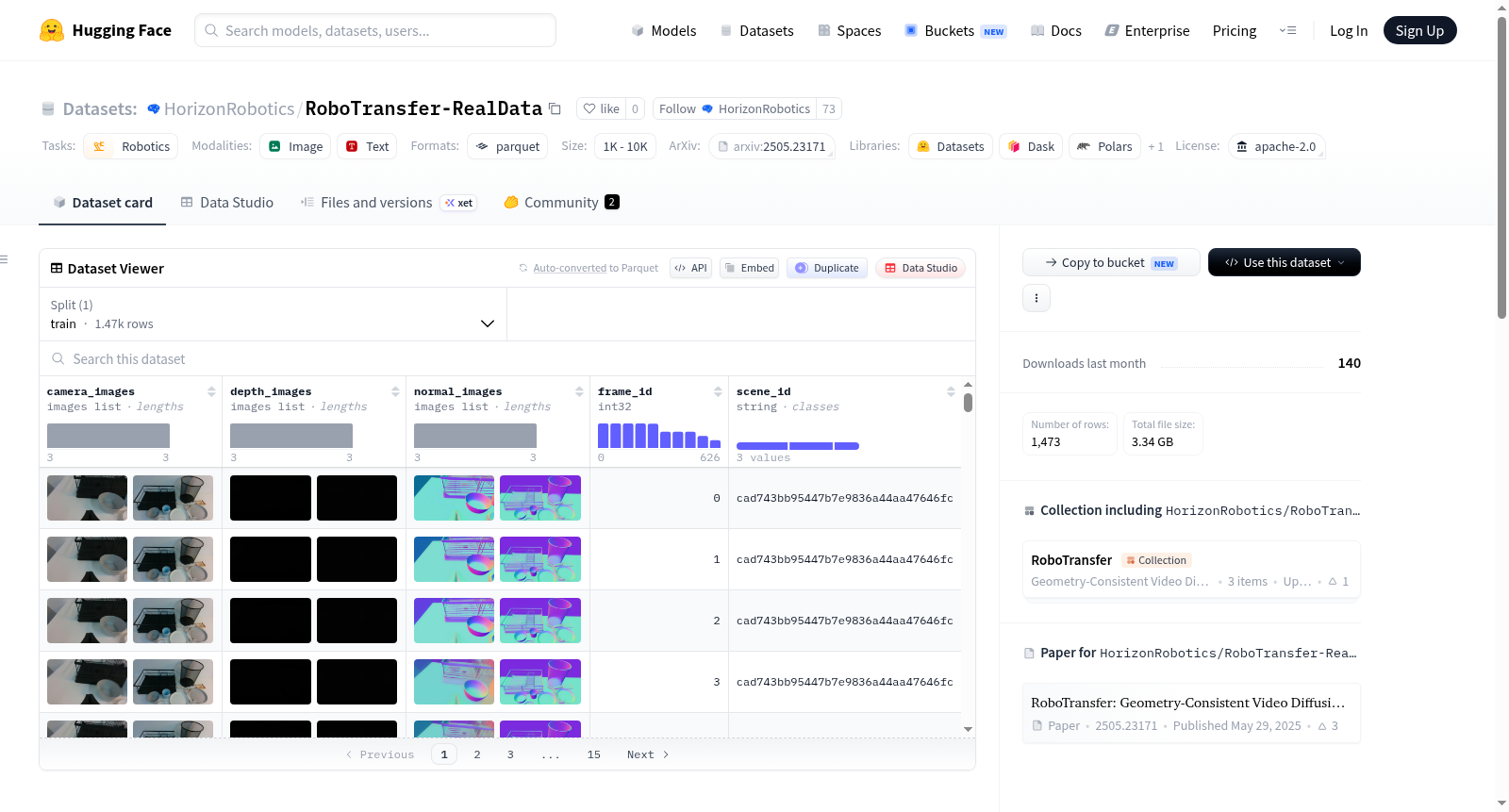Click the heart like icon
Screen dimensions: 1509x812
point(589,108)
